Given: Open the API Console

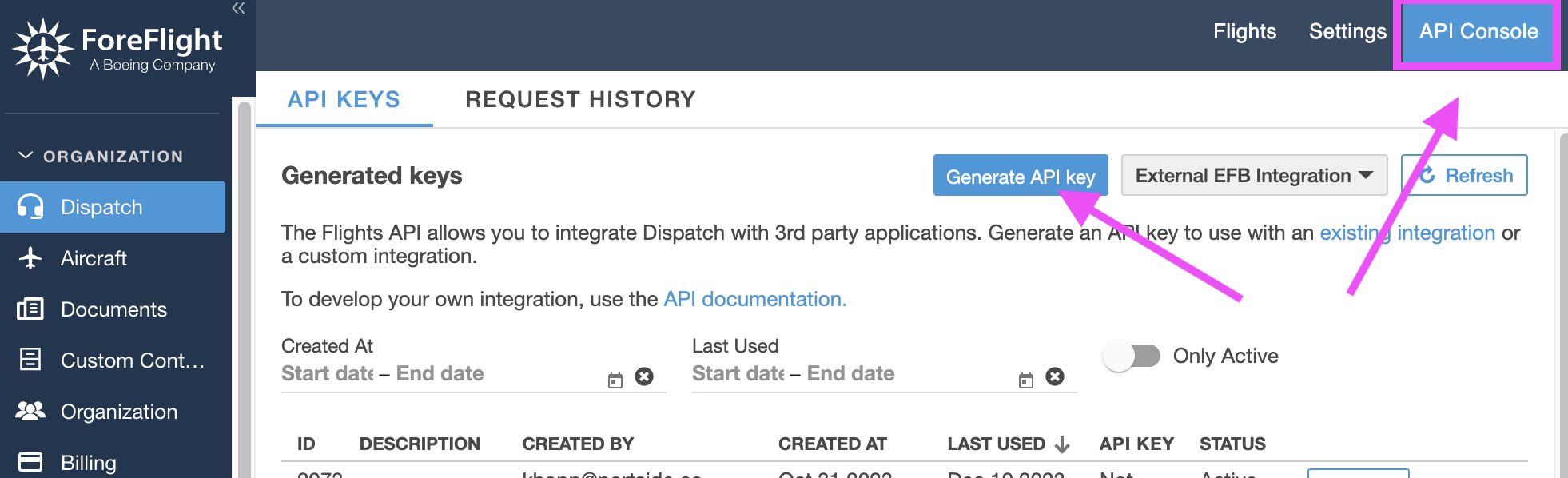Looking at the screenshot, I should click(x=1478, y=32).
